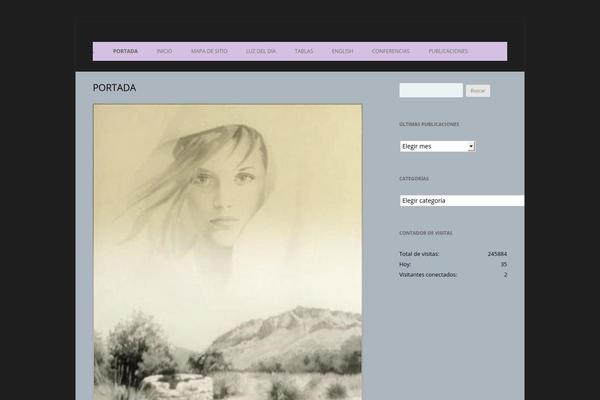Open the TABLAS menu item
Image resolution: width=600 pixels, height=400 pixels.
point(304,51)
